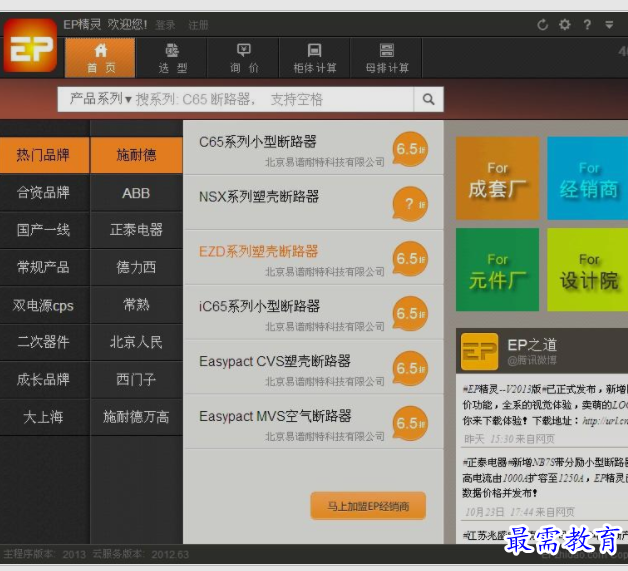Go to the 首页 home tab
Image resolution: width=628 pixels, height=571 pixels.
point(100,58)
